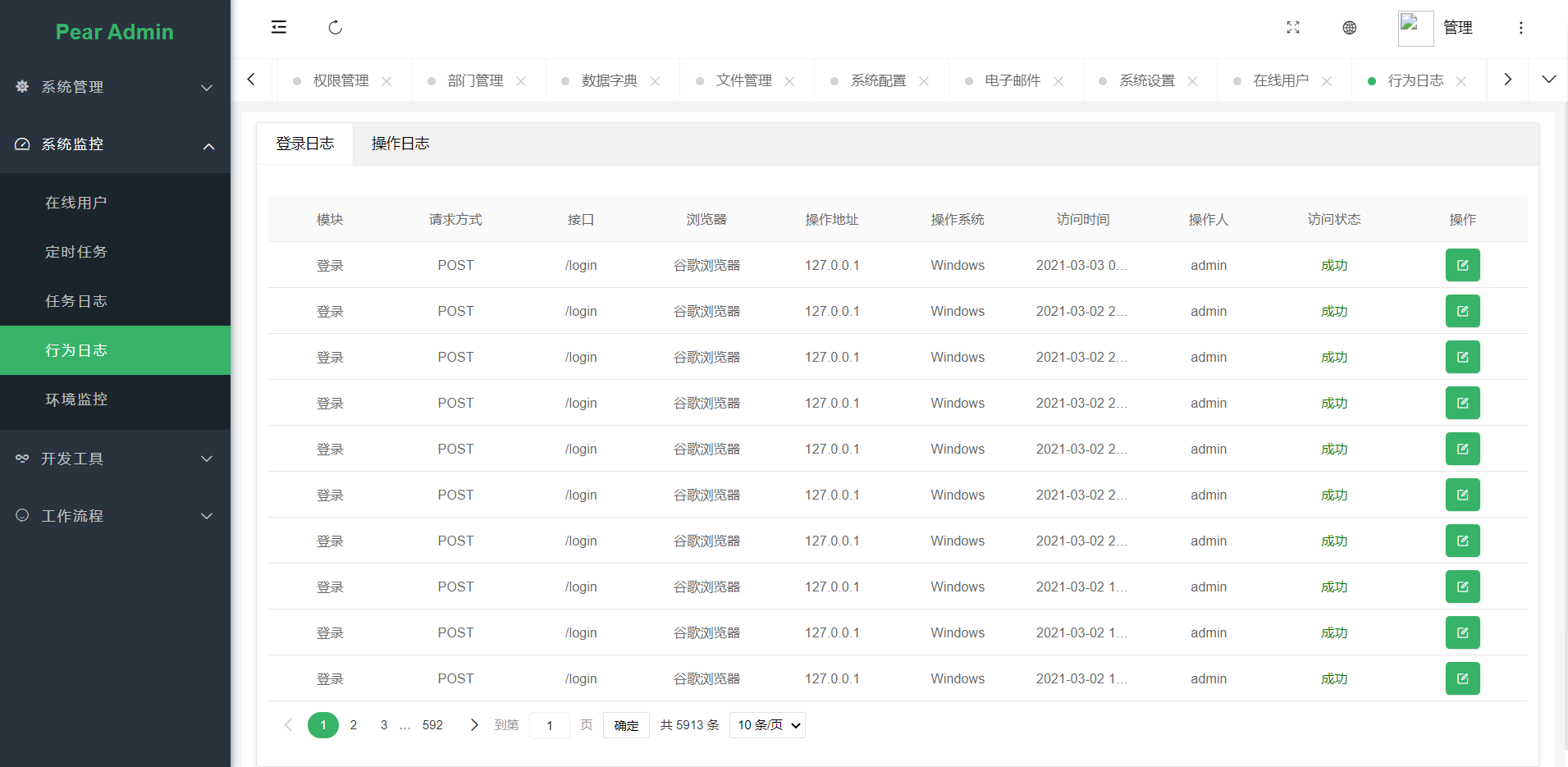
Task: Open the 10 条/页 page size dropdown
Action: [x=767, y=725]
